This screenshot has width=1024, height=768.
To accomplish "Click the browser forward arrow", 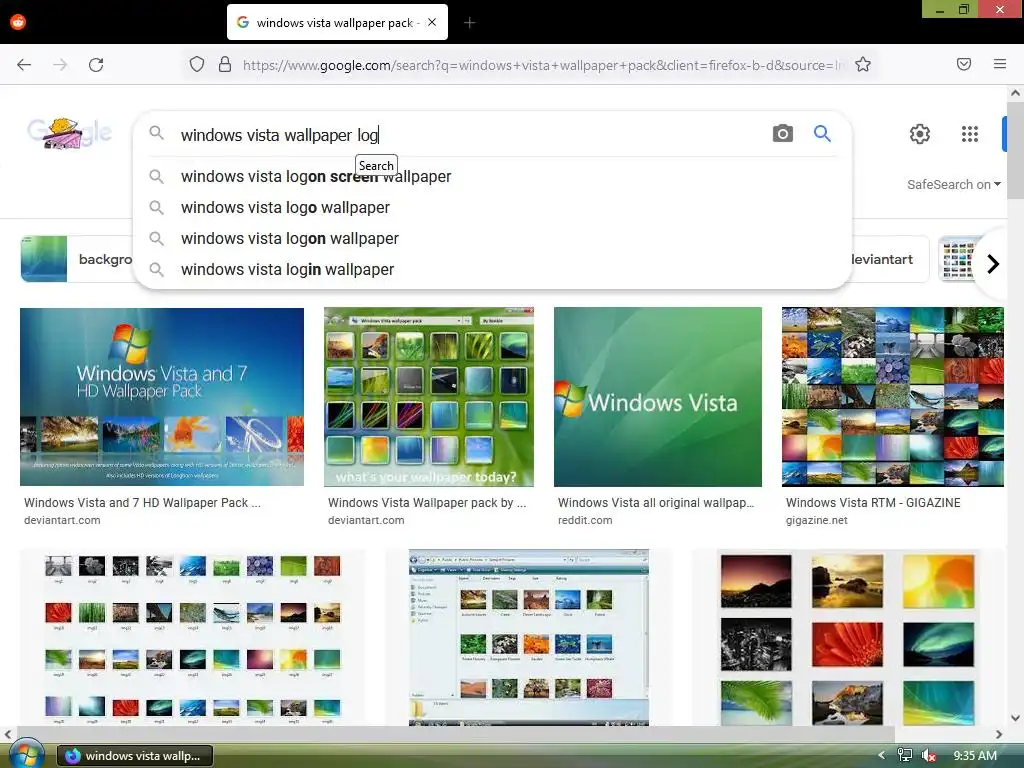I will pyautogui.click(x=60, y=65).
